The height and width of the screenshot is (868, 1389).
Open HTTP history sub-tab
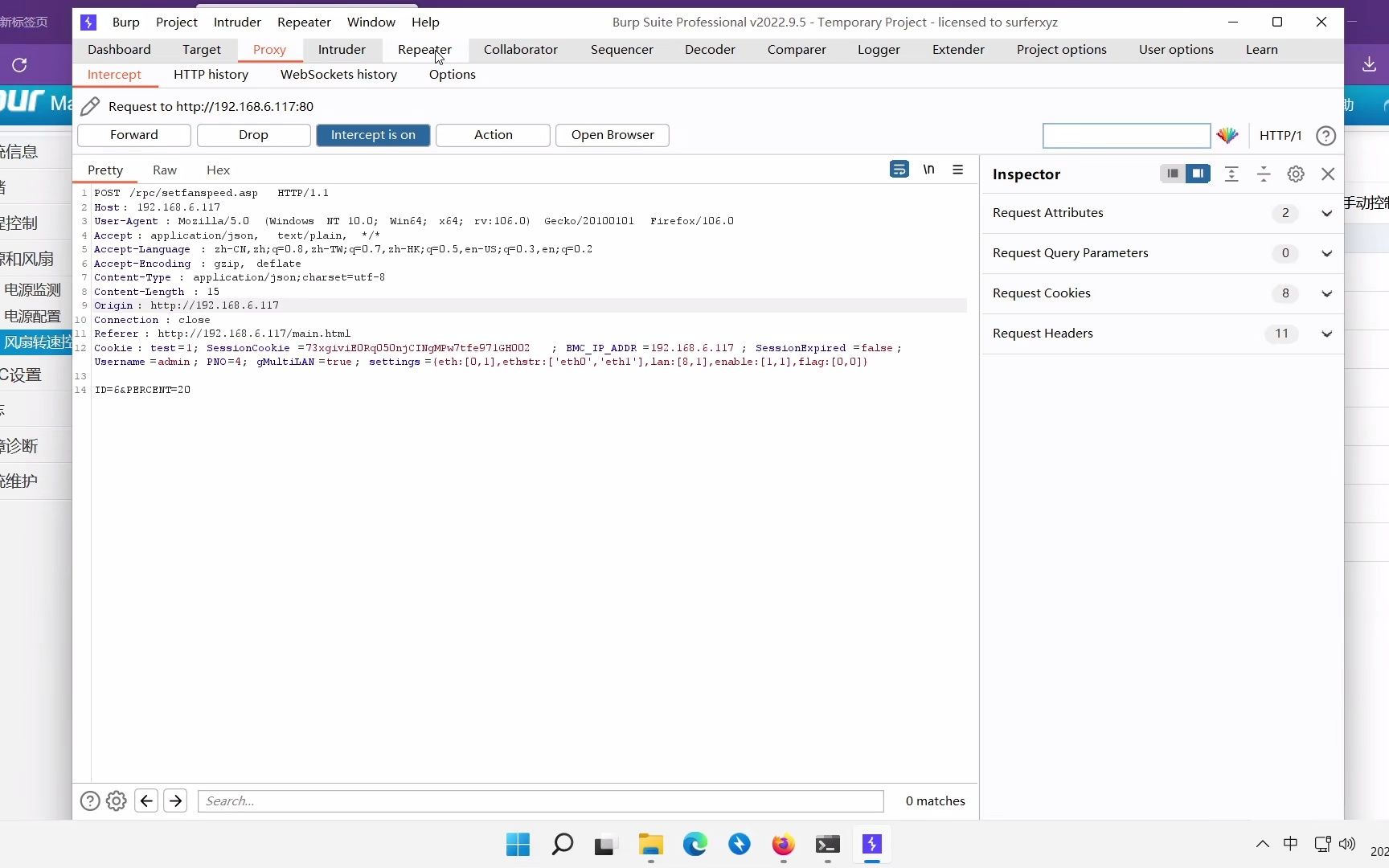[211, 74]
